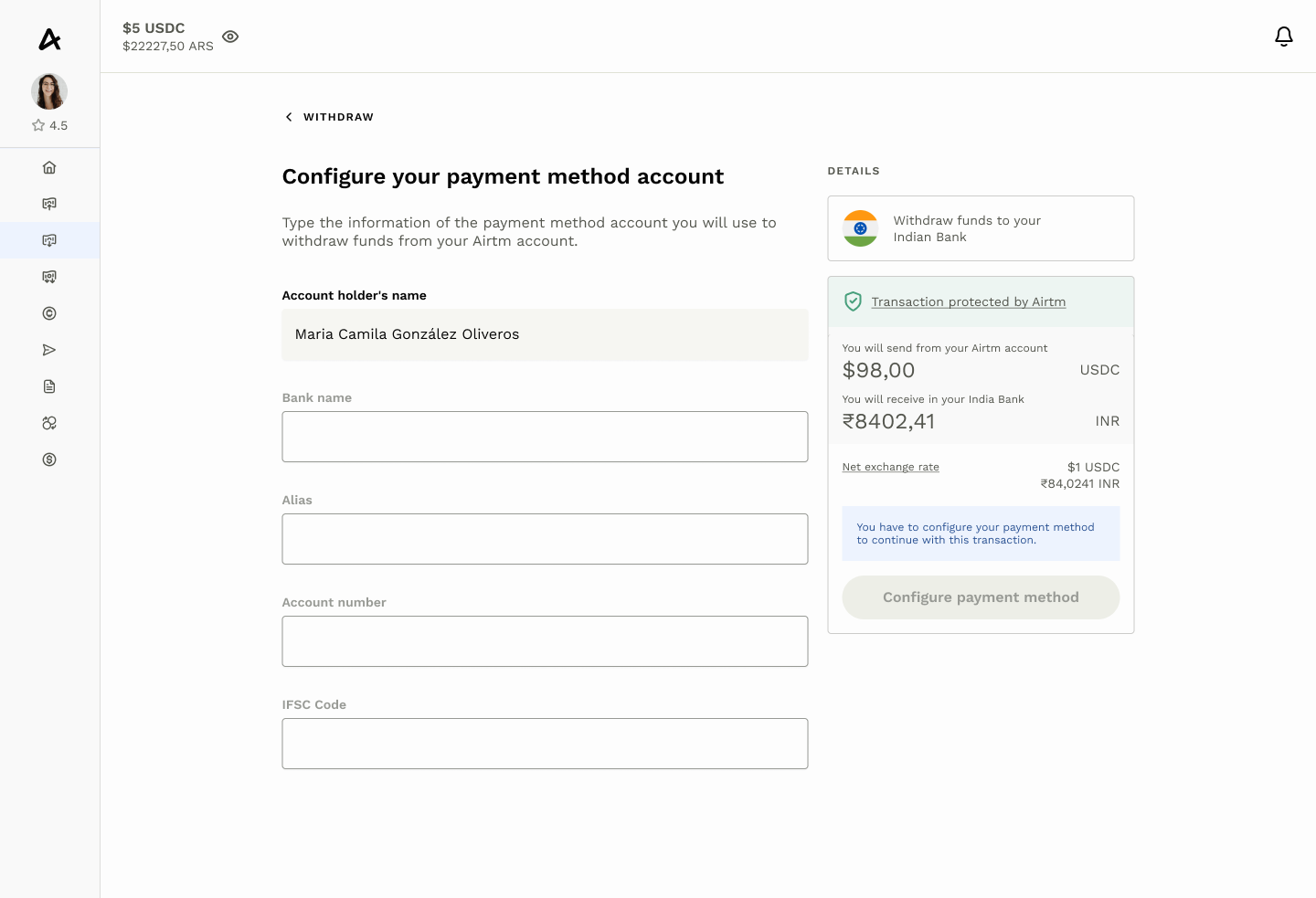Viewport: 1316px width, 898px height.
Task: Click the Configure payment method button
Action: 981,597
